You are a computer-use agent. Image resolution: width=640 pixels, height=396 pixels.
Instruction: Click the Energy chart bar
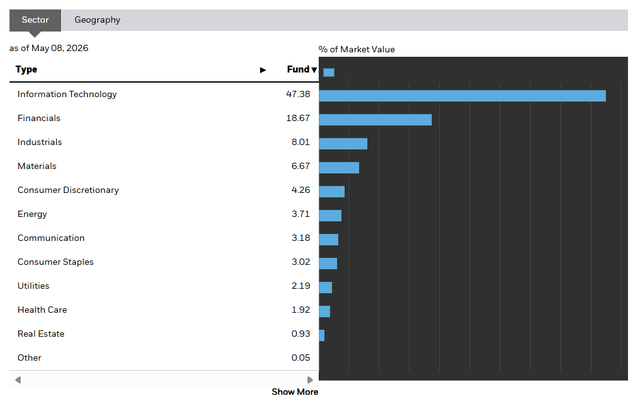(330, 216)
